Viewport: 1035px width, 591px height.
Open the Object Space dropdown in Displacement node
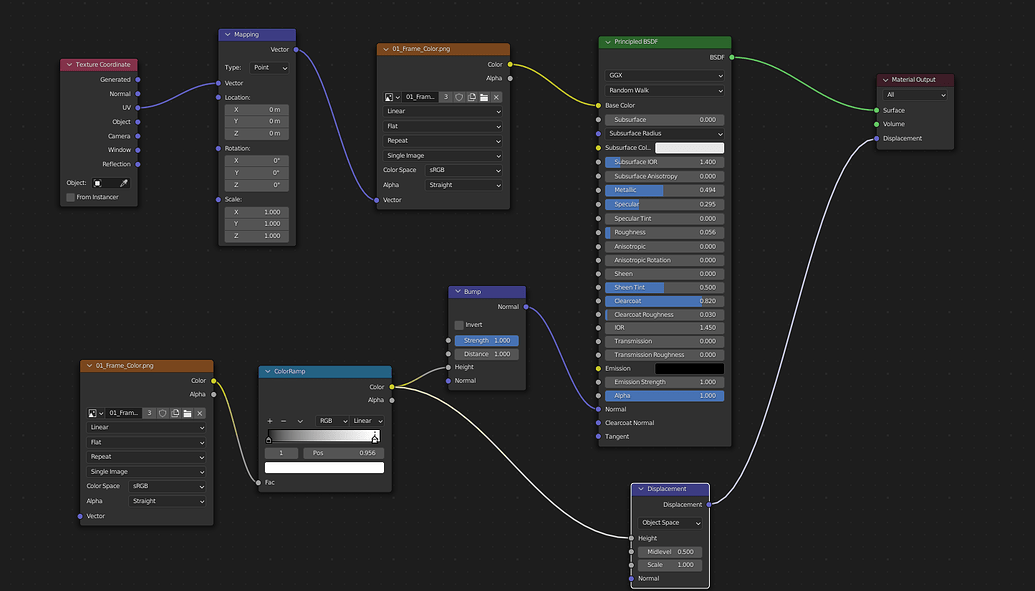coord(670,523)
